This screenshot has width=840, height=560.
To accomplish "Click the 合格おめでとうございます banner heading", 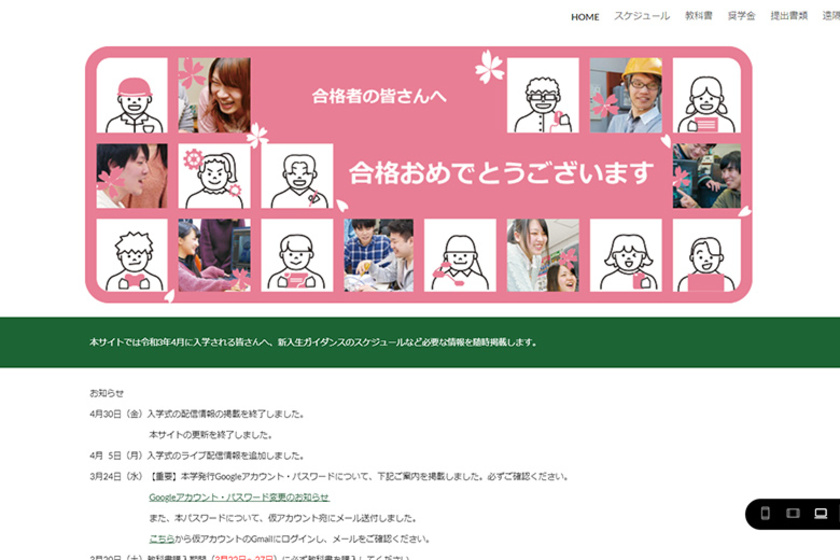I will [x=500, y=173].
